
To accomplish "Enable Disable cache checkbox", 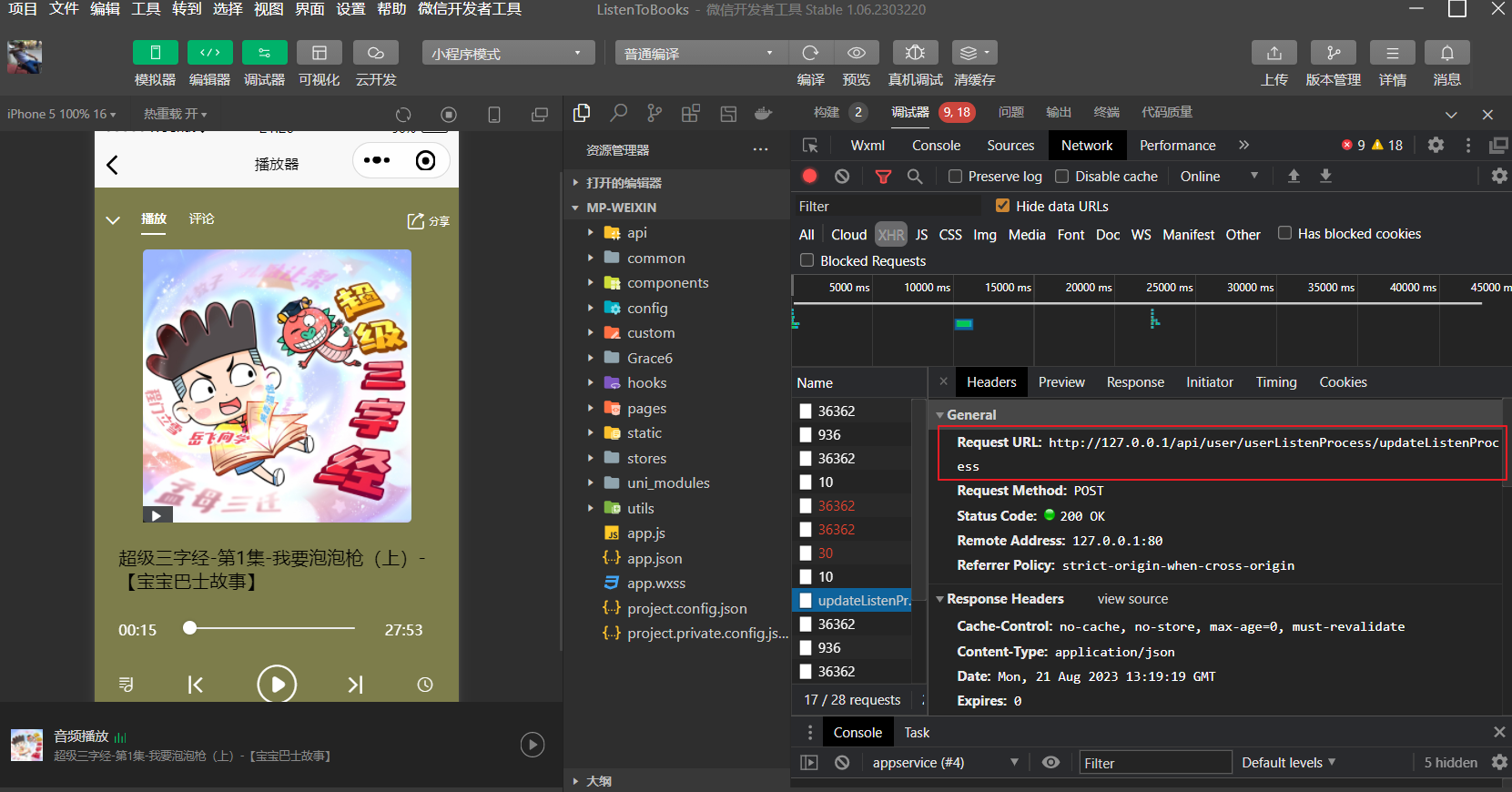I will pos(1061,177).
